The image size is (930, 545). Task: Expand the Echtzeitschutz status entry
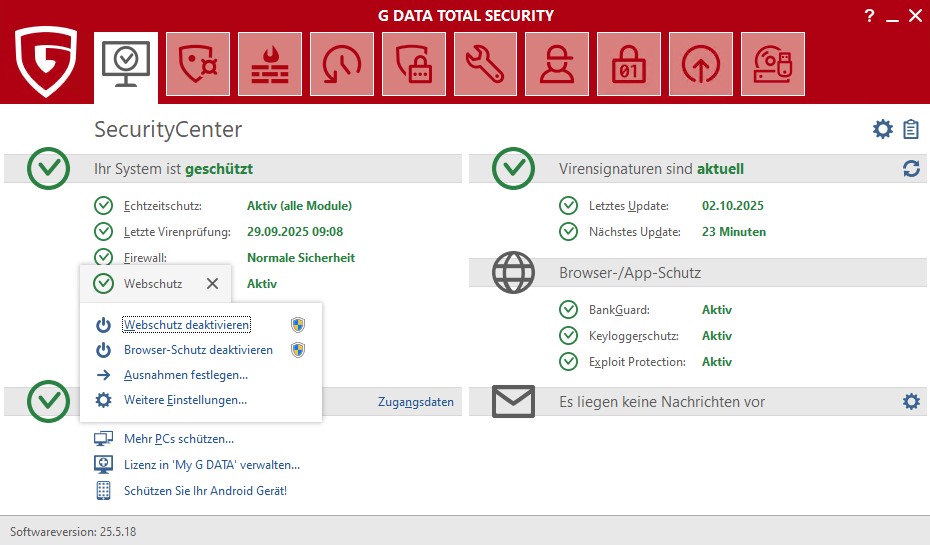pos(162,206)
